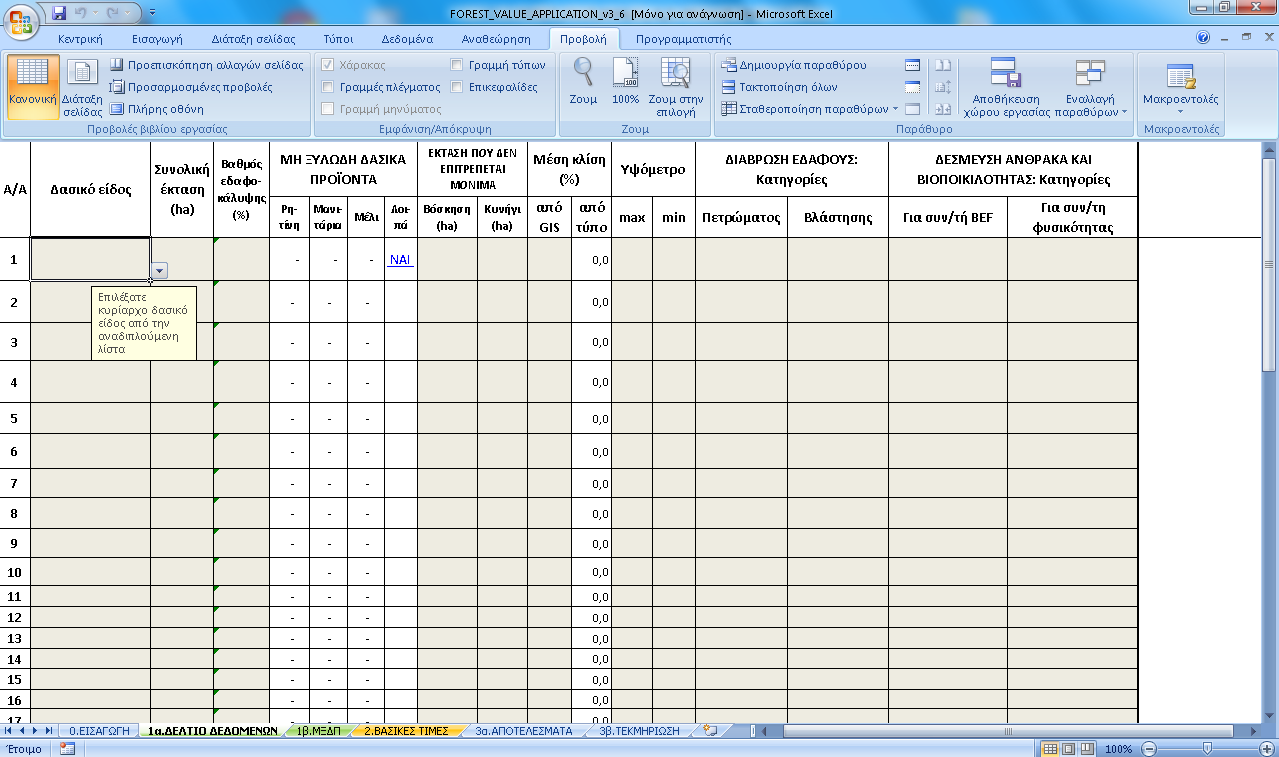Click Για συν/τή BEF column header
The image size is (1279, 757).
pos(947,217)
